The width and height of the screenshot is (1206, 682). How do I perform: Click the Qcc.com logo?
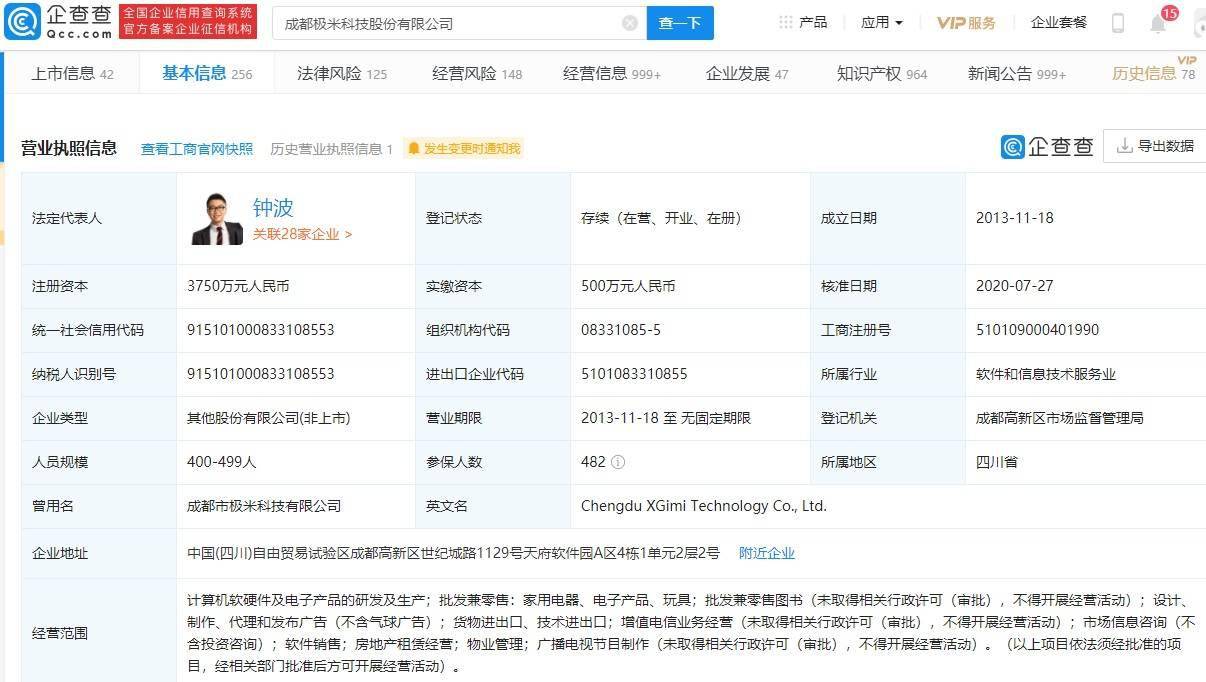click(x=58, y=21)
